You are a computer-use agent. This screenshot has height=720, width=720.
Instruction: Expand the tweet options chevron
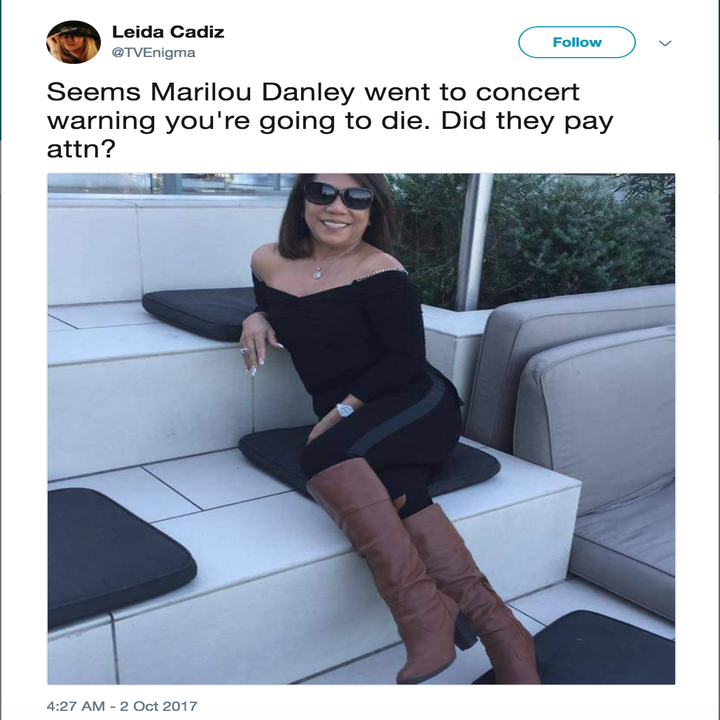pos(665,43)
